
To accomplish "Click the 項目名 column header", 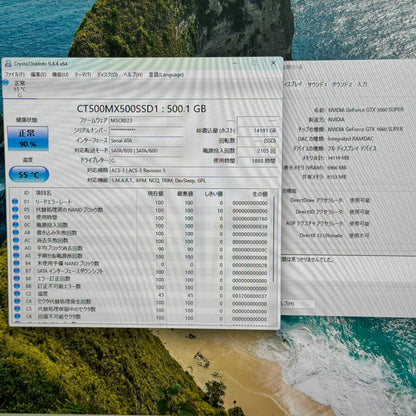I will (44, 193).
